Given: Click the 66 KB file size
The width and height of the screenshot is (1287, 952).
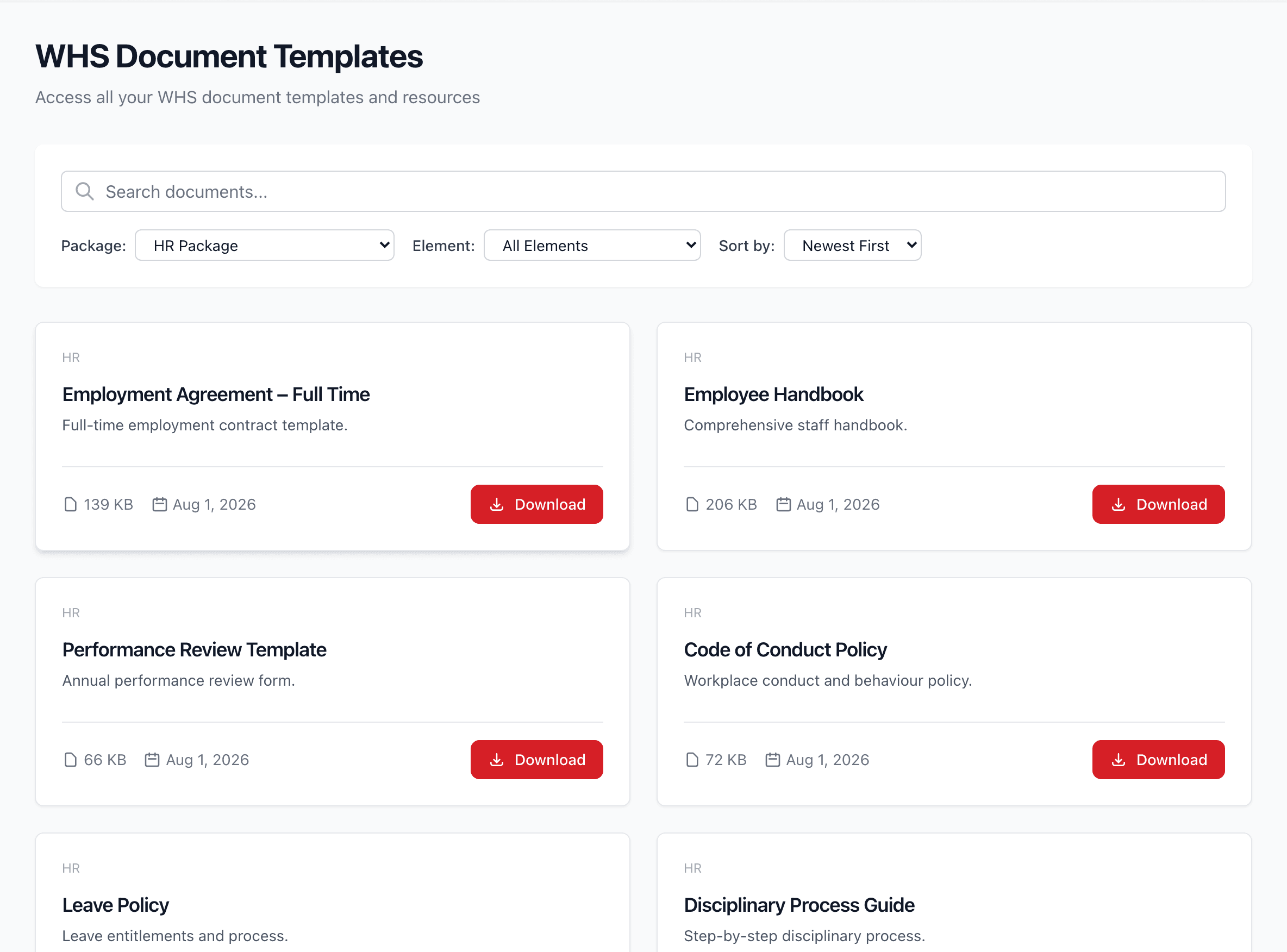Looking at the screenshot, I should coord(105,760).
